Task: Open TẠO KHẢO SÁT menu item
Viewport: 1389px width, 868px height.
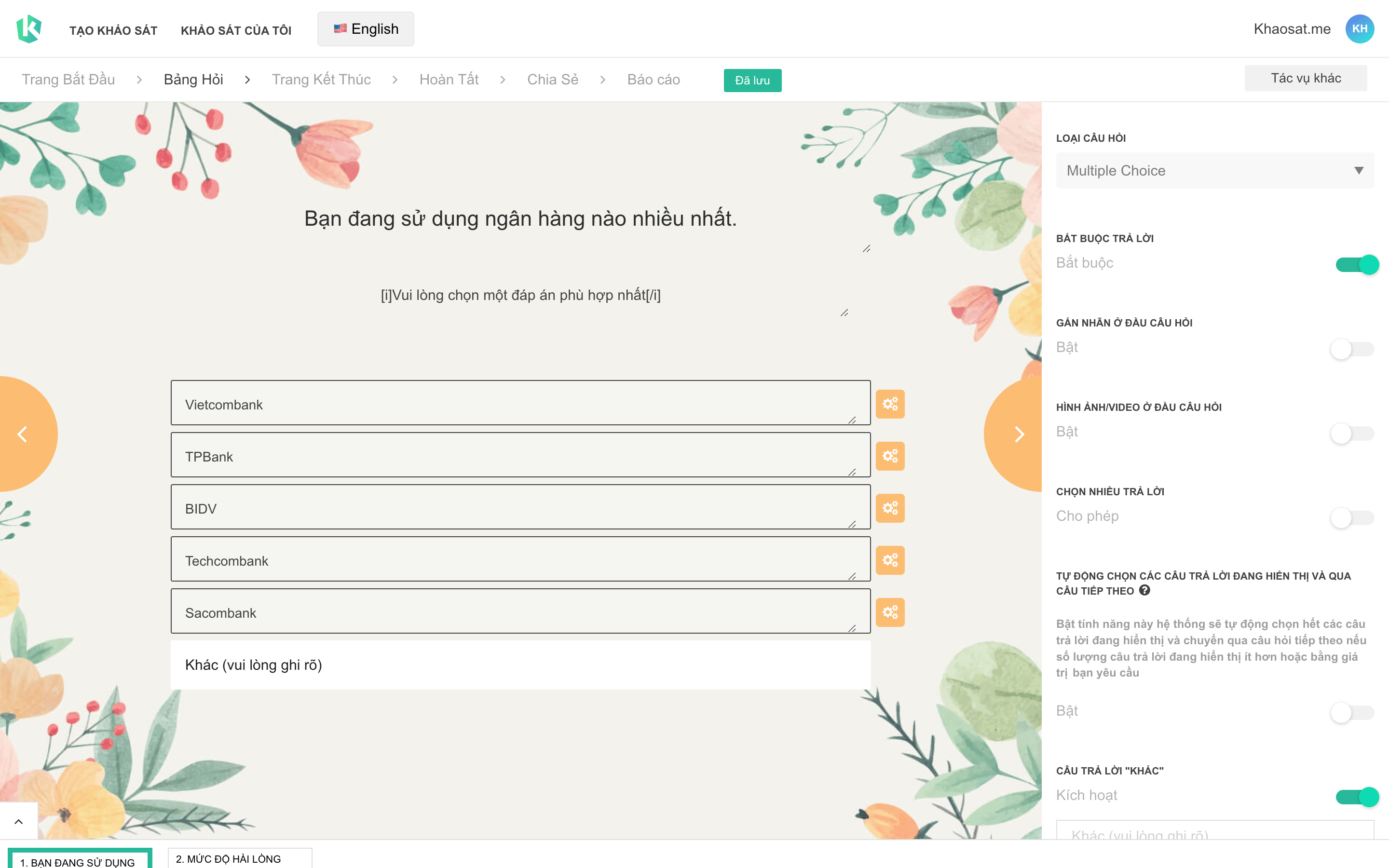Action: click(x=113, y=30)
